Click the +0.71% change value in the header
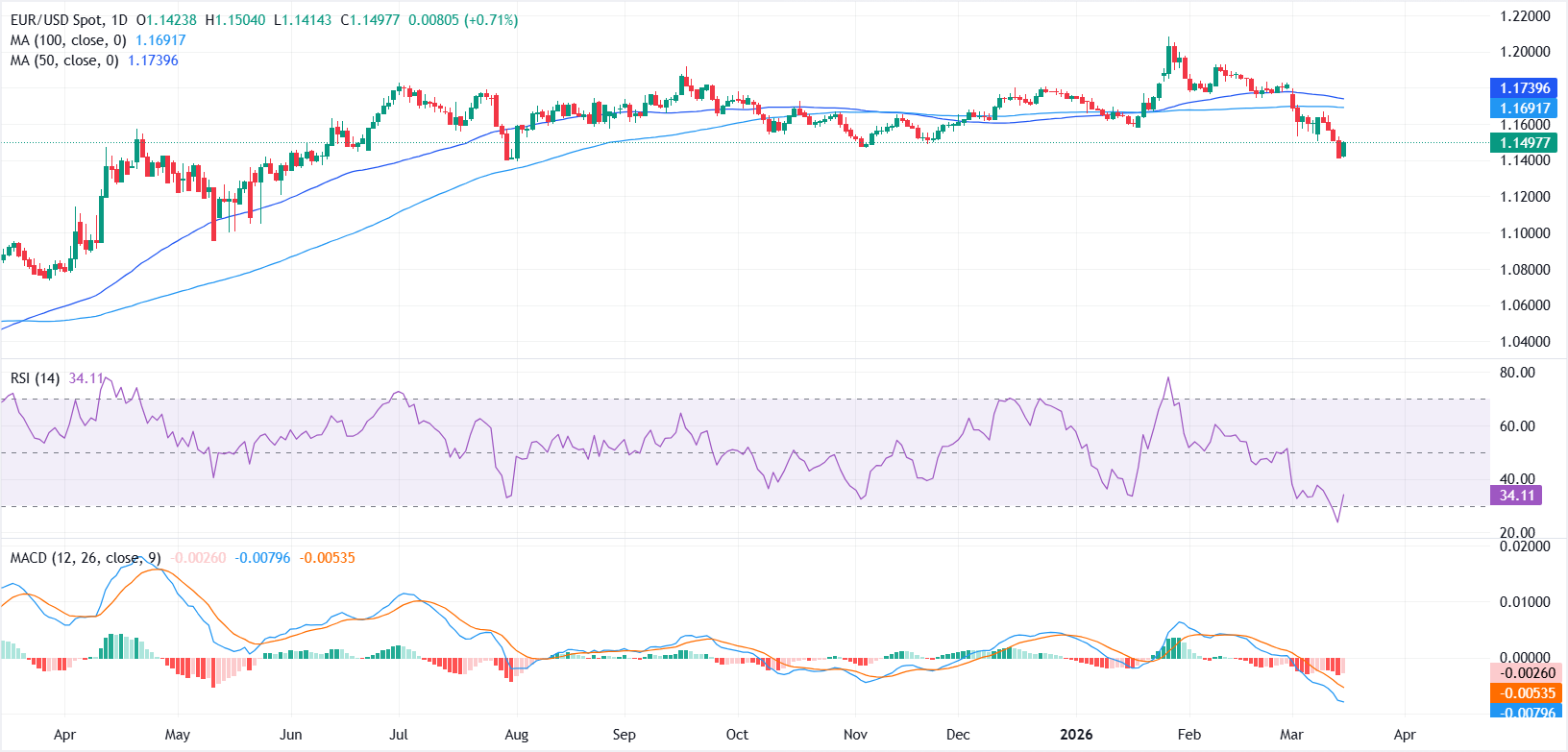1568x752 pixels. (491, 20)
